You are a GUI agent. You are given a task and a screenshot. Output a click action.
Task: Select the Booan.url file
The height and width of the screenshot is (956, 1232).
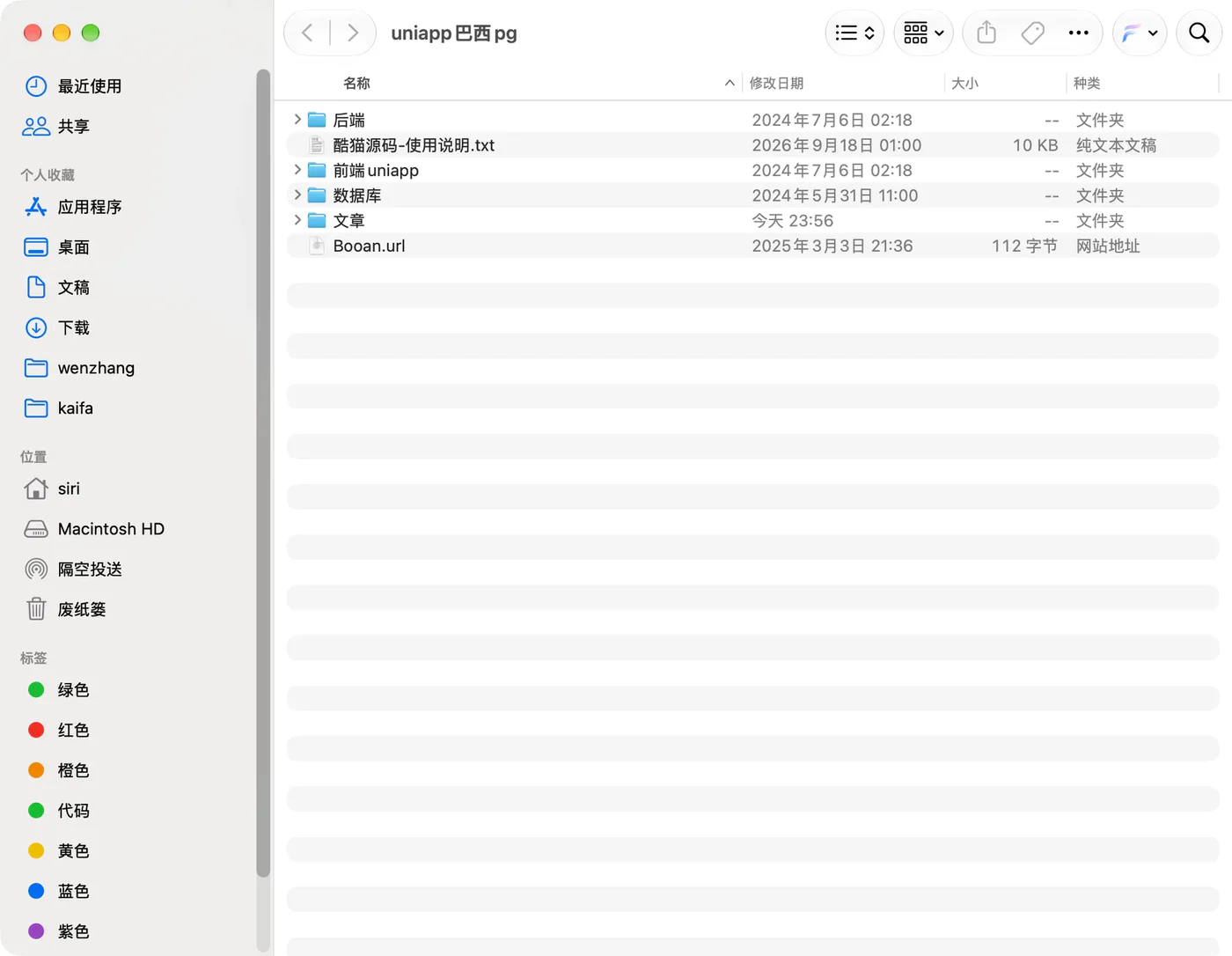pyautogui.click(x=369, y=246)
